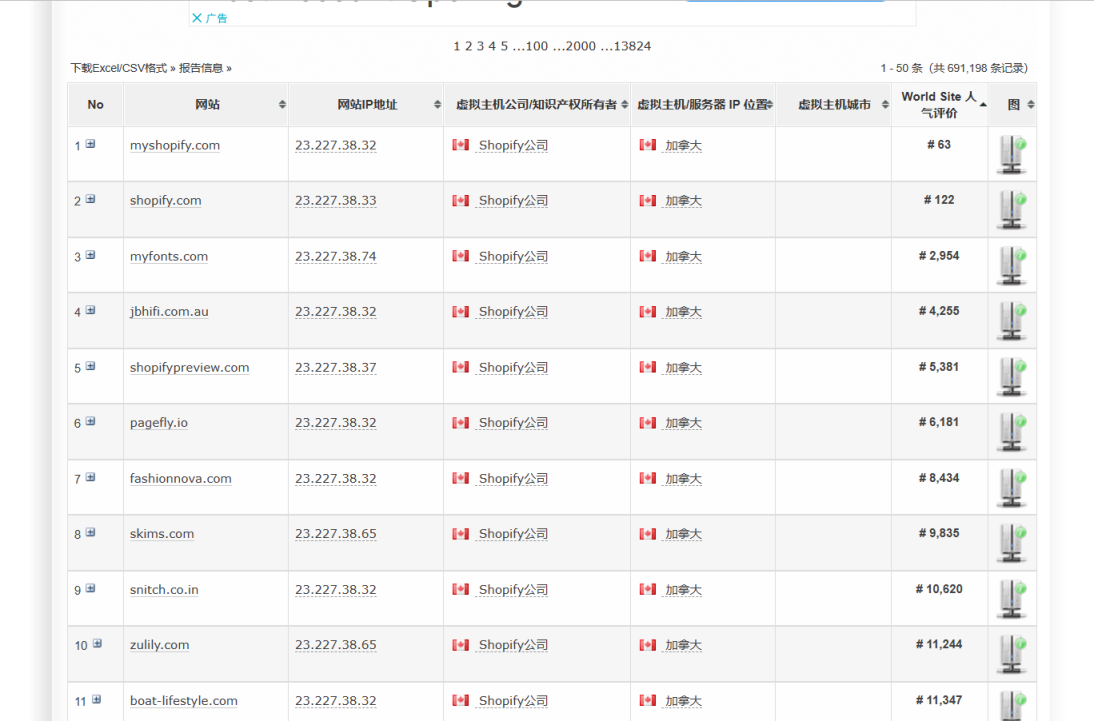This screenshot has height=721, width=1094.
Task: Open the 下载Excel/CSV格式 download link
Action: 118,68
